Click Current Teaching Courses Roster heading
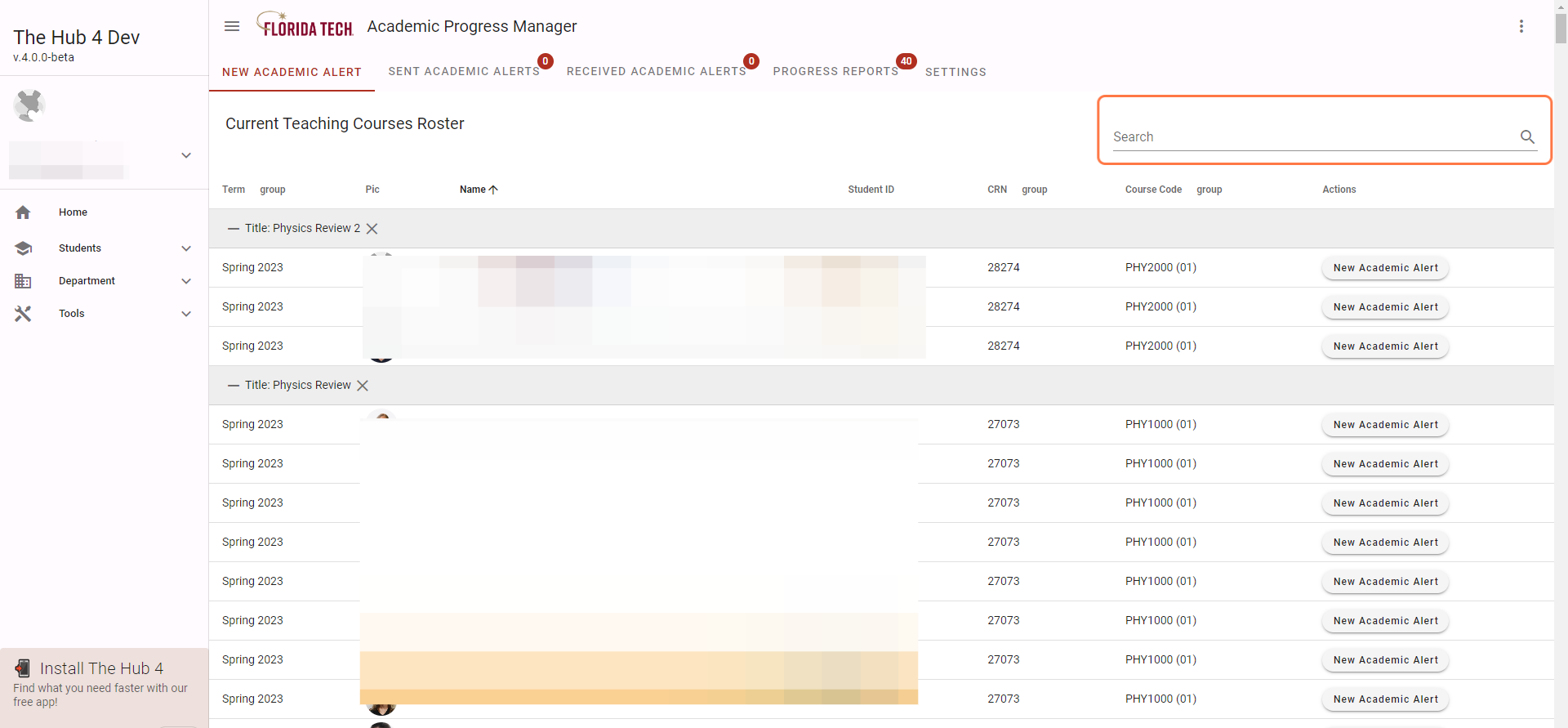The image size is (1568, 728). click(x=345, y=123)
